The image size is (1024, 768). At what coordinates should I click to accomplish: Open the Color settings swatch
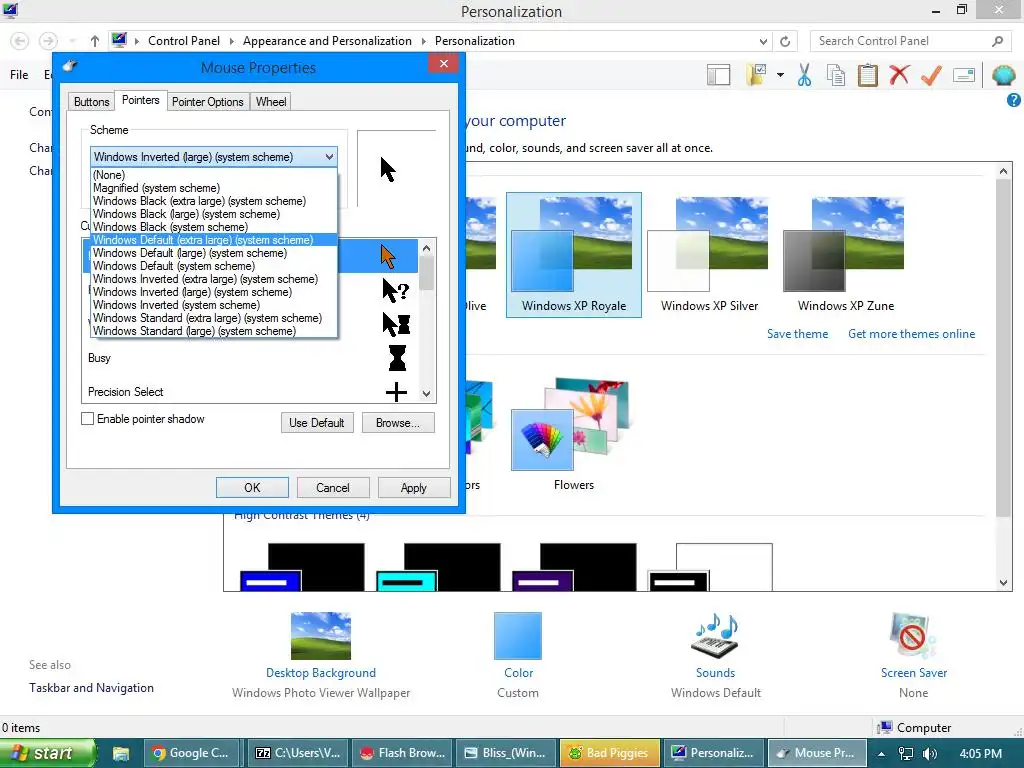pos(518,635)
